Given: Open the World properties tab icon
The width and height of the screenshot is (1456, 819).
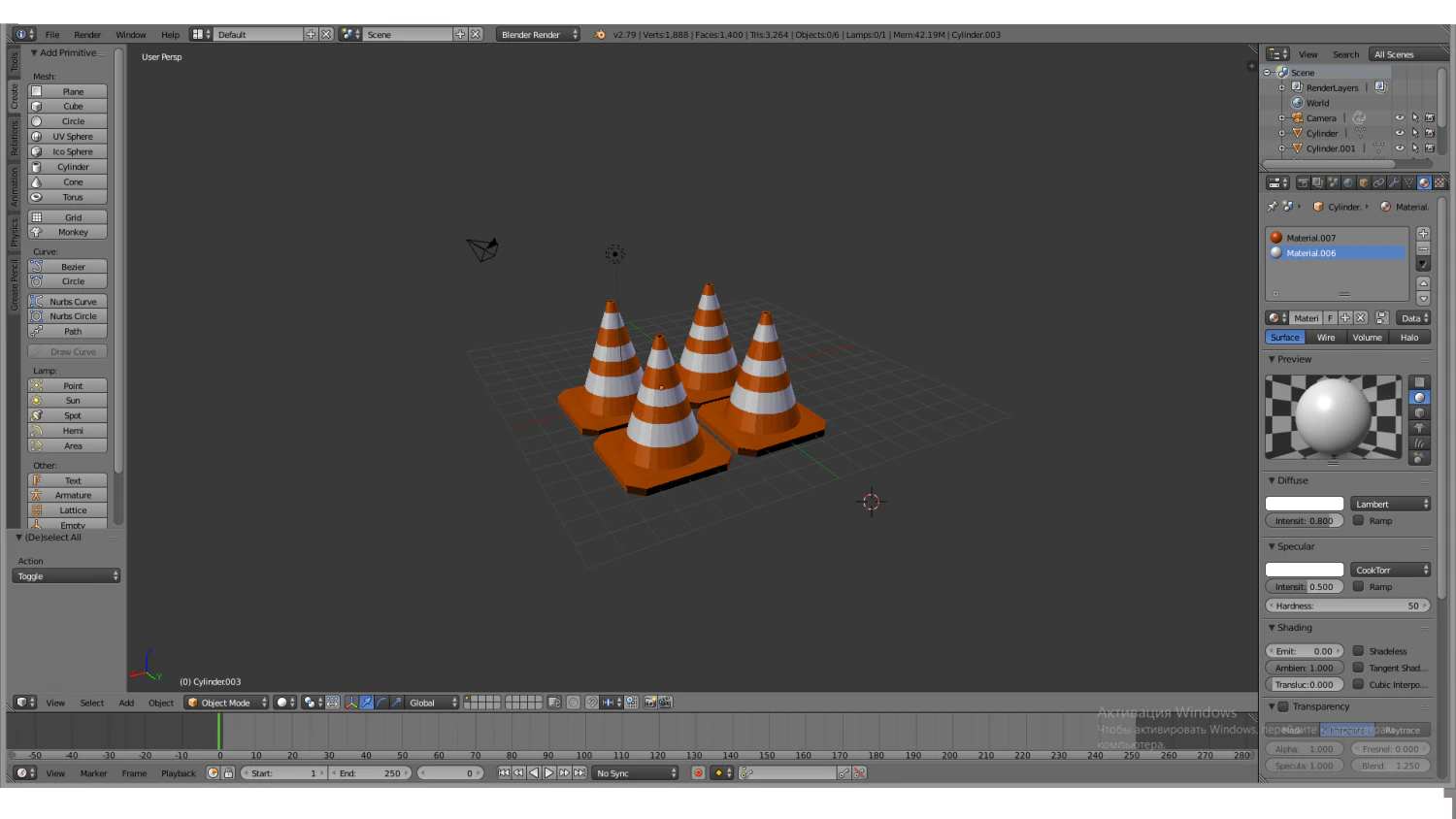Looking at the screenshot, I should click(x=1348, y=182).
